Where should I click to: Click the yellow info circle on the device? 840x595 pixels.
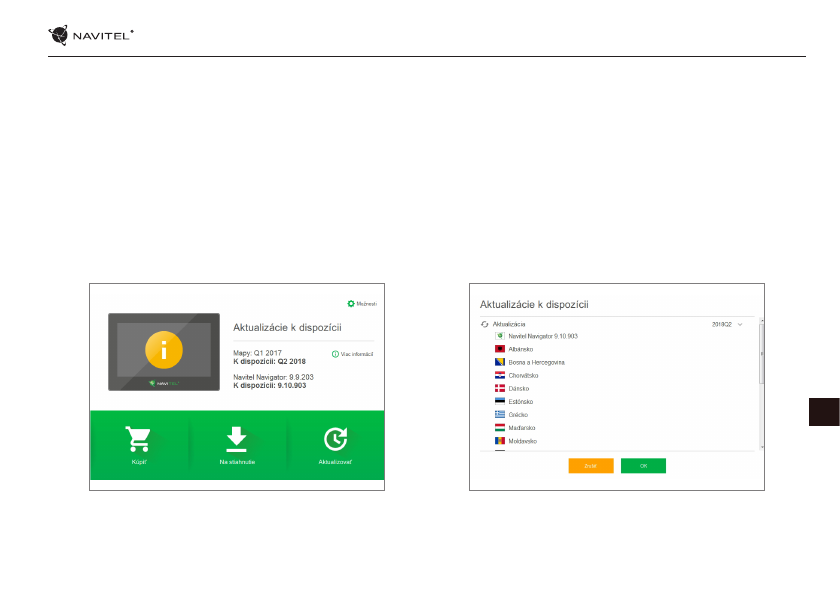pos(164,350)
